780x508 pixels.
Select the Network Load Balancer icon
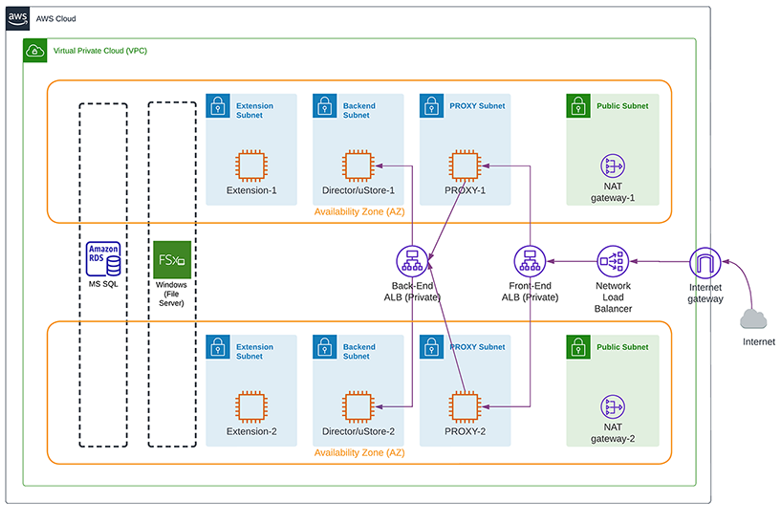[x=613, y=261]
